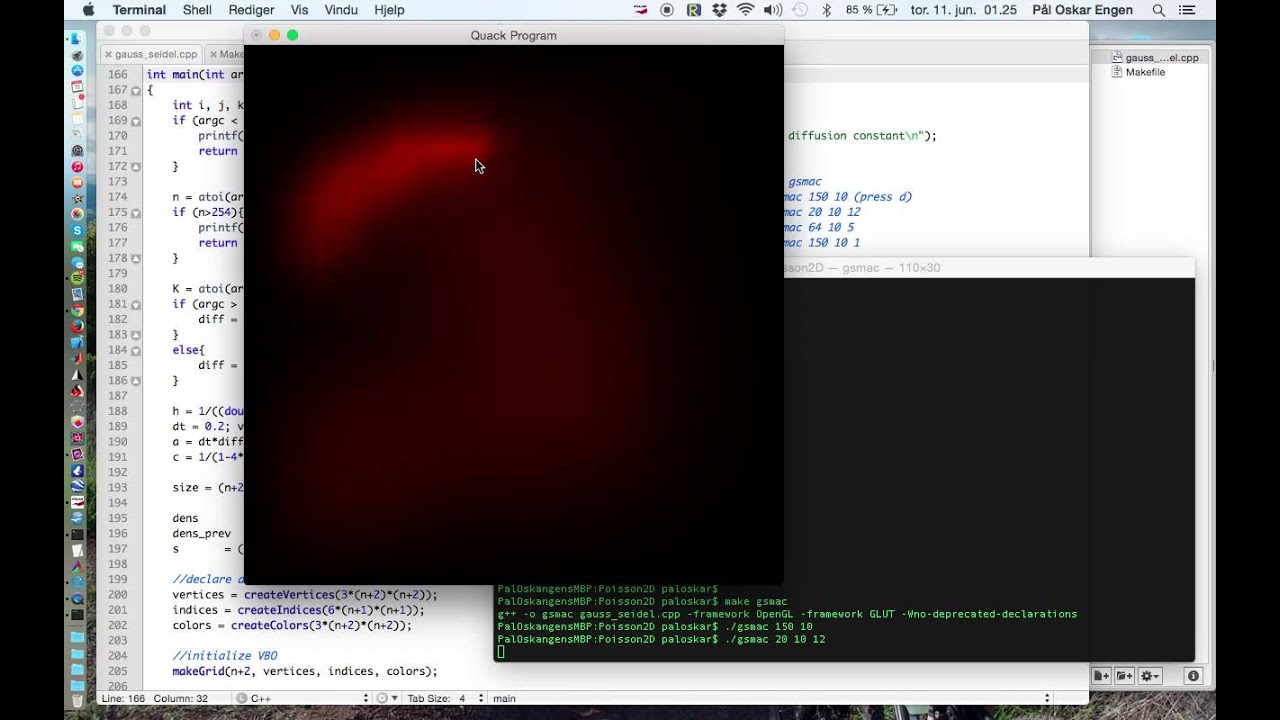
Task: Close the gauss_seidel.cpp tab with its x
Action: [108, 54]
